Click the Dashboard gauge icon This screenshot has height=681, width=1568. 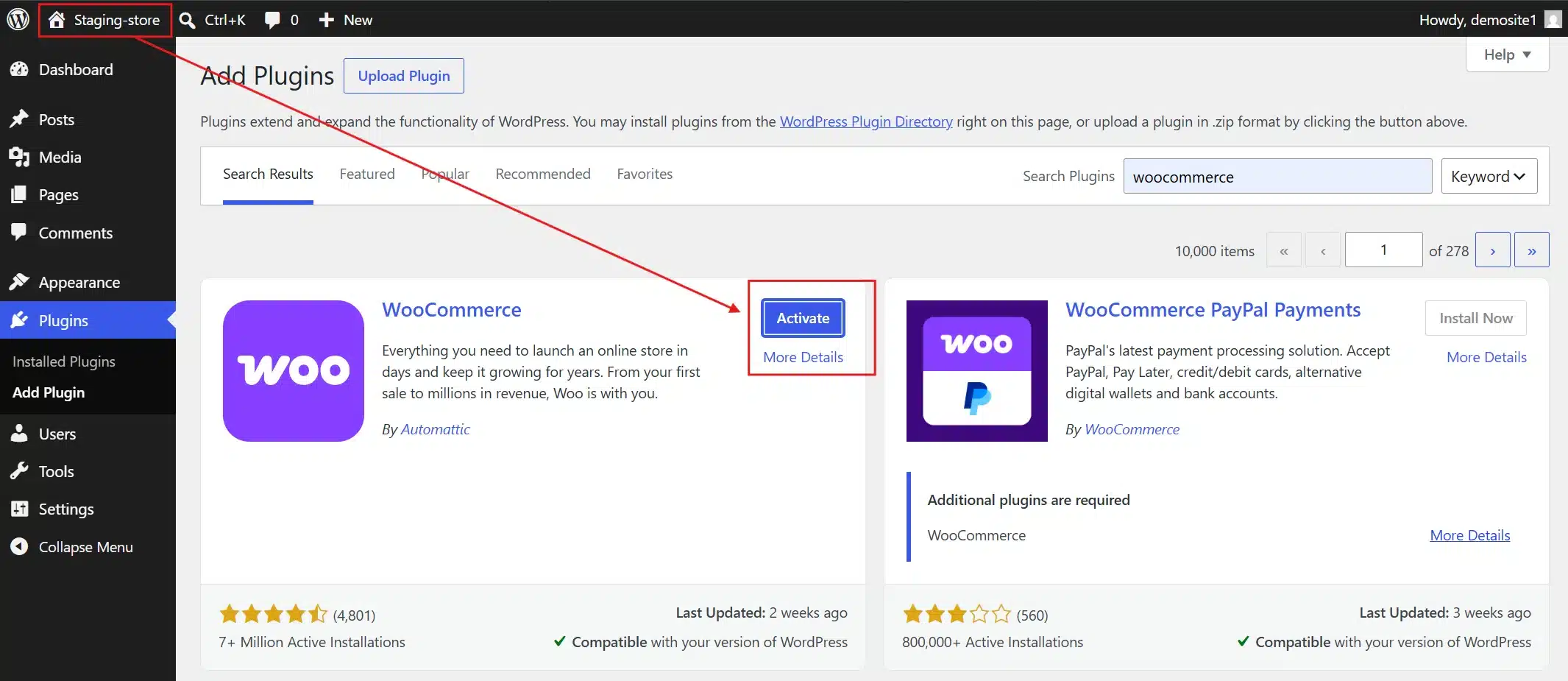[19, 69]
